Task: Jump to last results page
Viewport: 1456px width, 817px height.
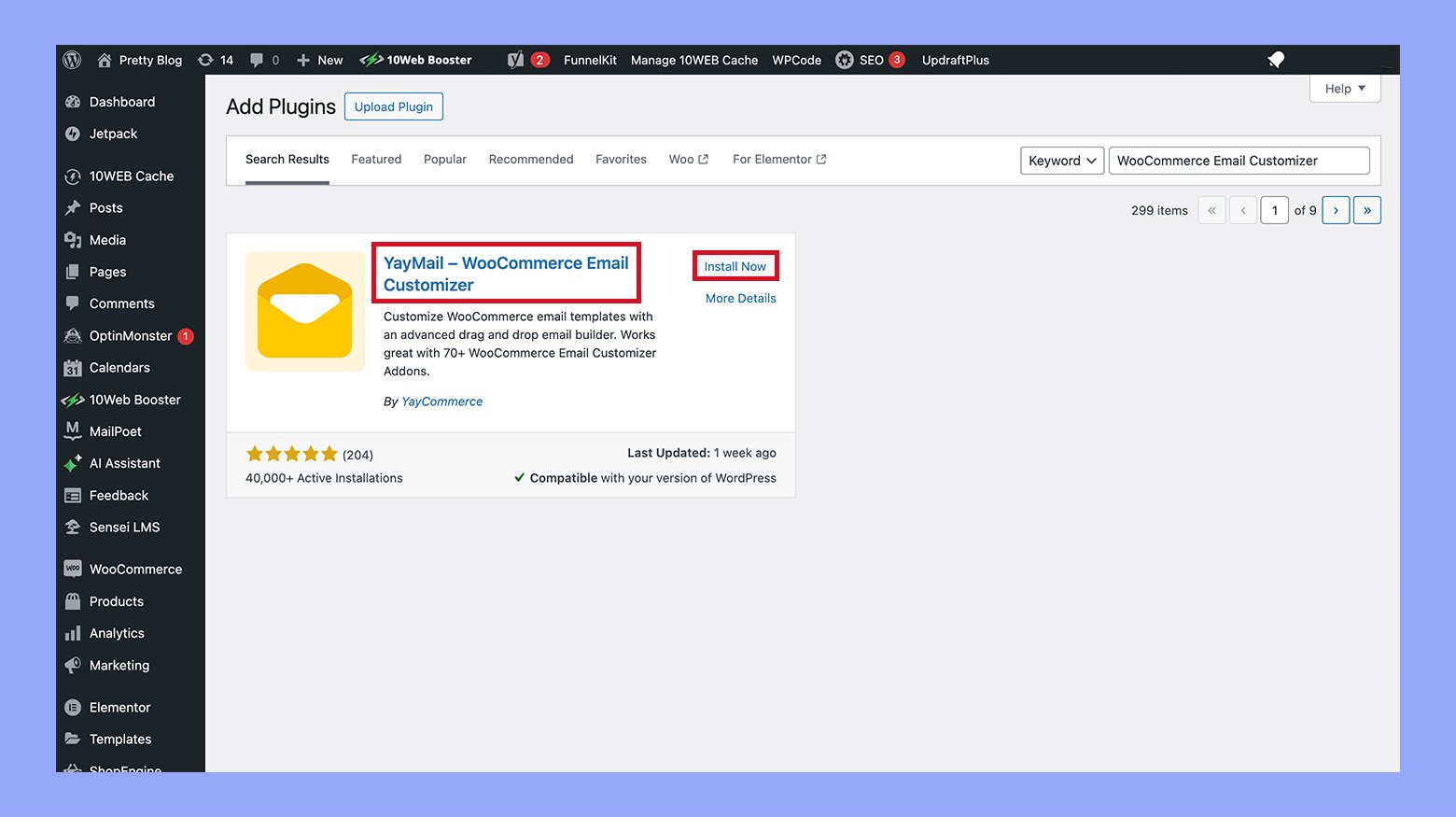Action: click(x=1367, y=210)
